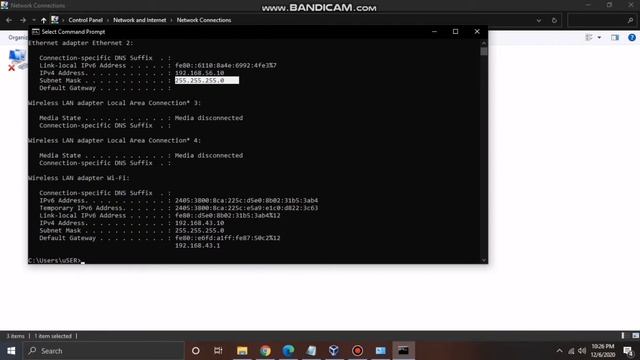Select Command Prompt icon on taskbar
Image resolution: width=640 pixels, height=360 pixels.
pyautogui.click(x=403, y=351)
